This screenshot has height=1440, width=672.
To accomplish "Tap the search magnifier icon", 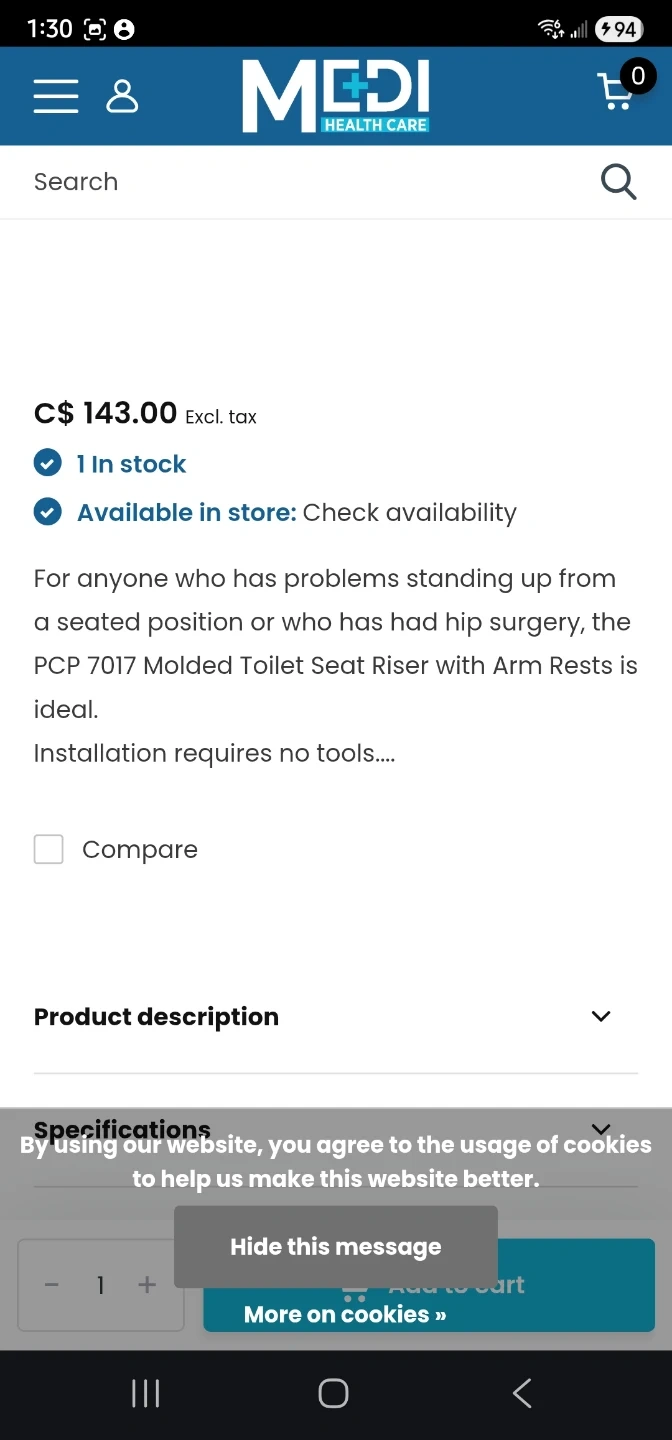I will [x=618, y=182].
